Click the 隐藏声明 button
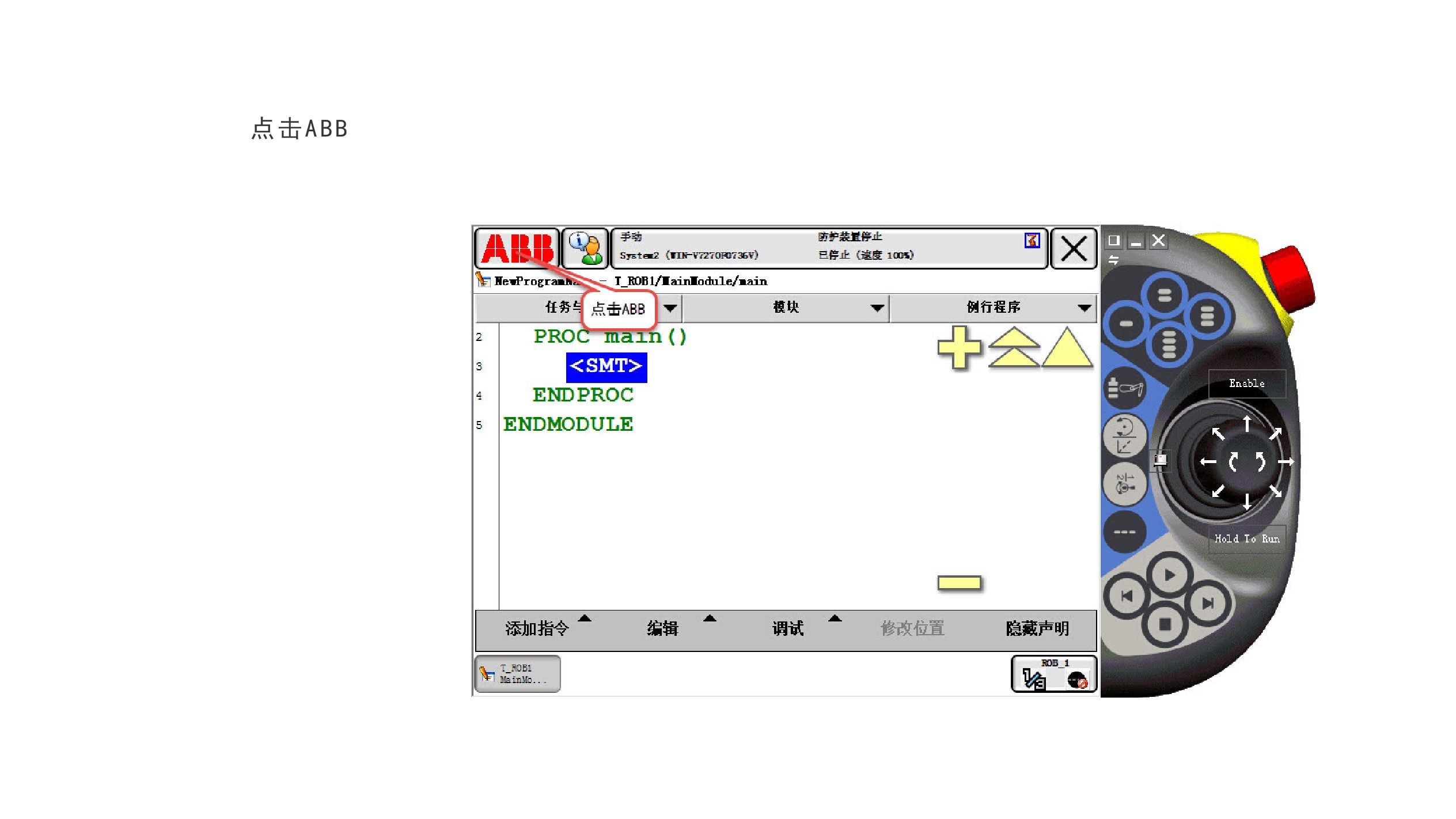 click(1037, 628)
